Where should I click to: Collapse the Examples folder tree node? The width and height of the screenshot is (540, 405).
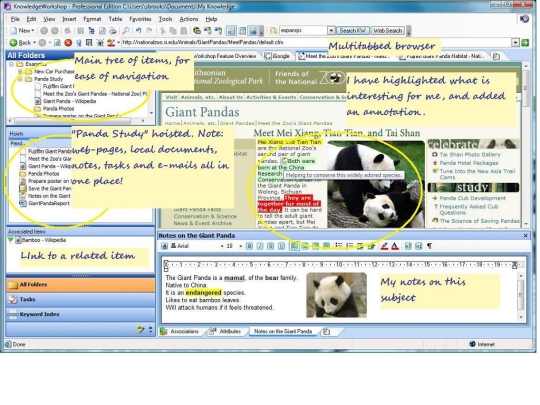point(11,64)
